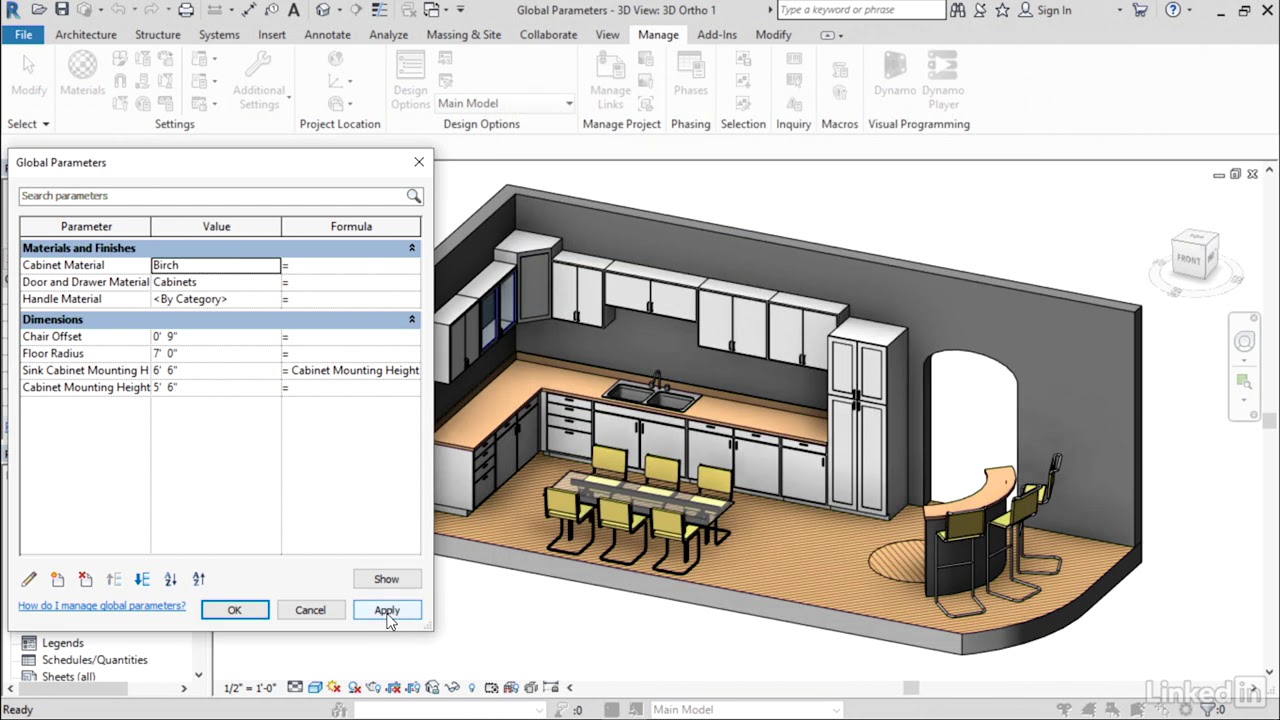Image resolution: width=1280 pixels, height=720 pixels.
Task: Click the FRONT face of the ViewCube
Action: click(x=1188, y=259)
